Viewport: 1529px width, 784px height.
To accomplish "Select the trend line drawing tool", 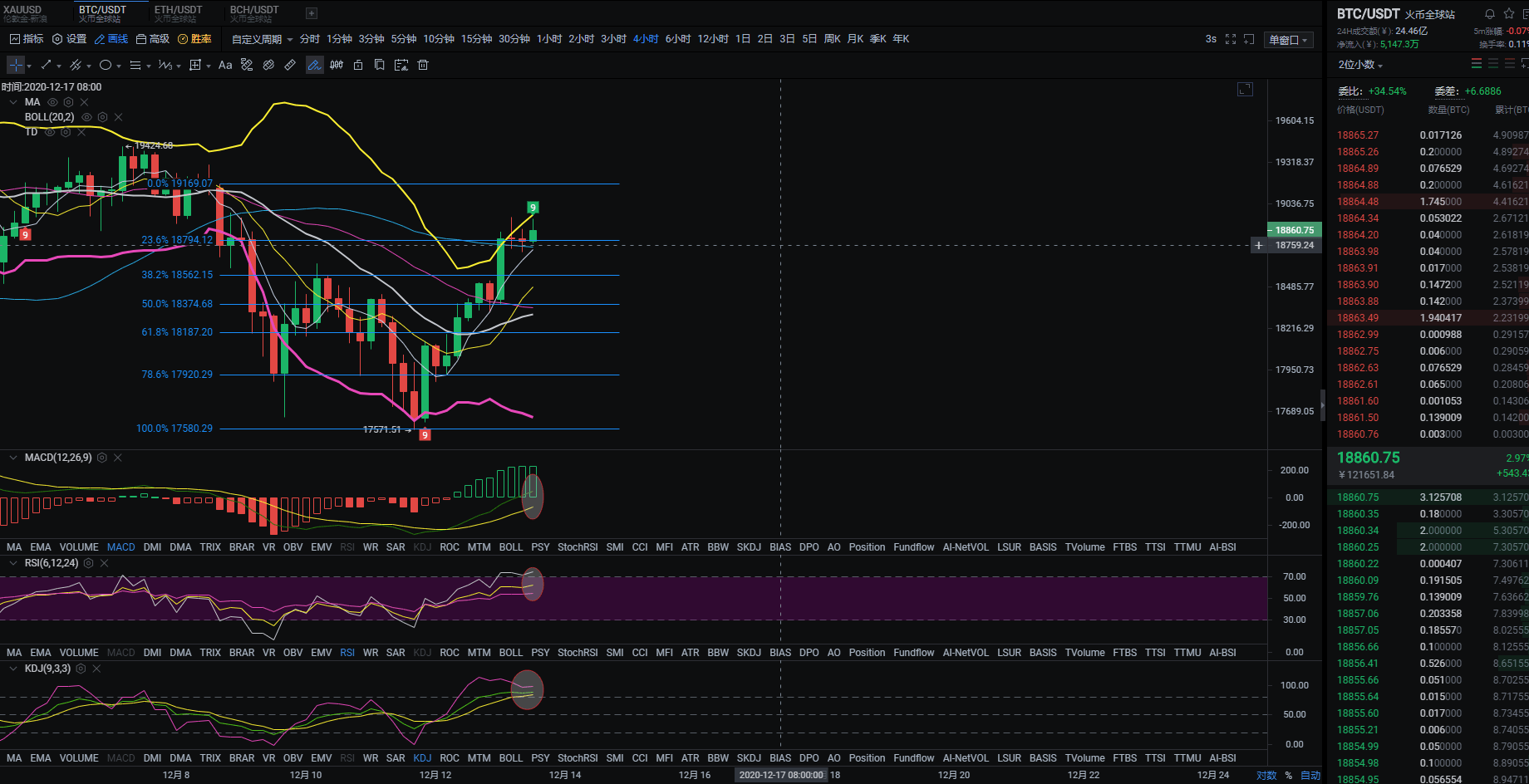I will tap(47, 65).
